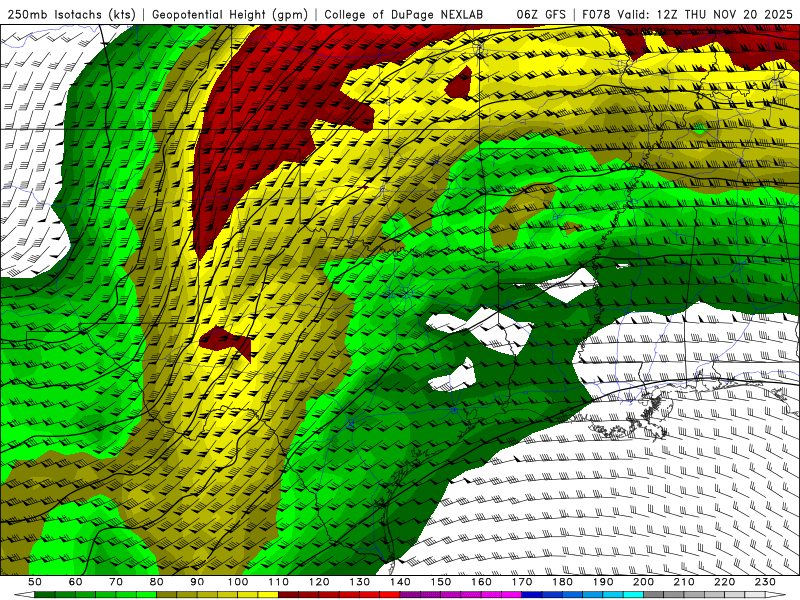The width and height of the screenshot is (800, 600).
Task: Click the colorbar label 130
Action: 360,582
